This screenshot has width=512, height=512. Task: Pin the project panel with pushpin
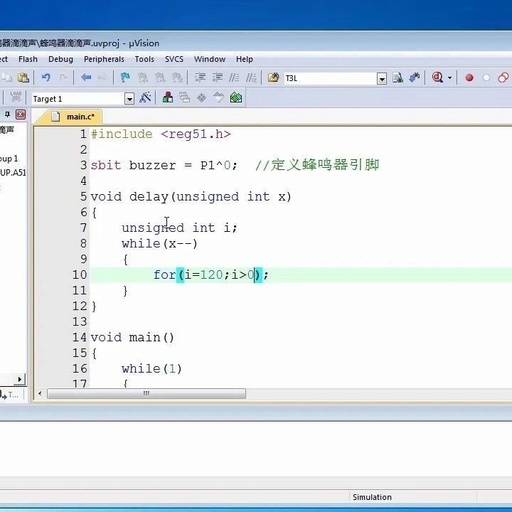(x=7, y=115)
